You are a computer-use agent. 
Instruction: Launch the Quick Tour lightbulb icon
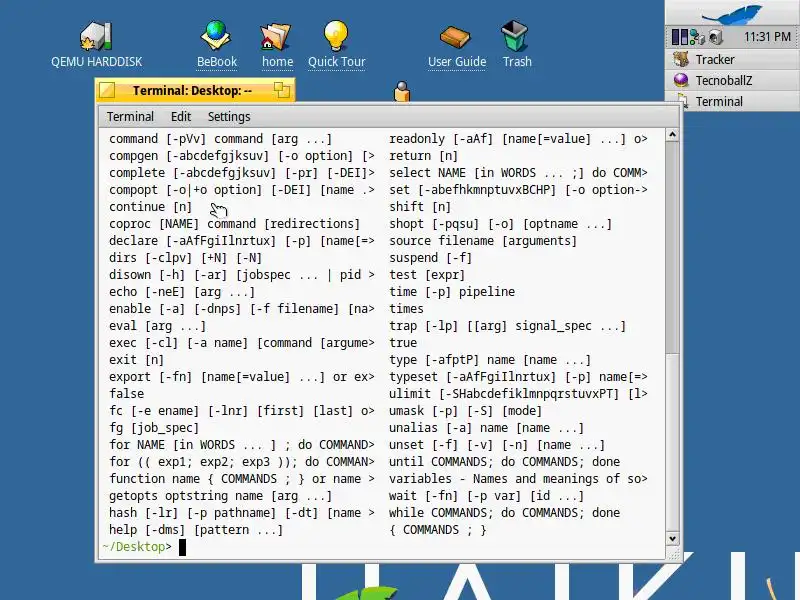tap(336, 36)
